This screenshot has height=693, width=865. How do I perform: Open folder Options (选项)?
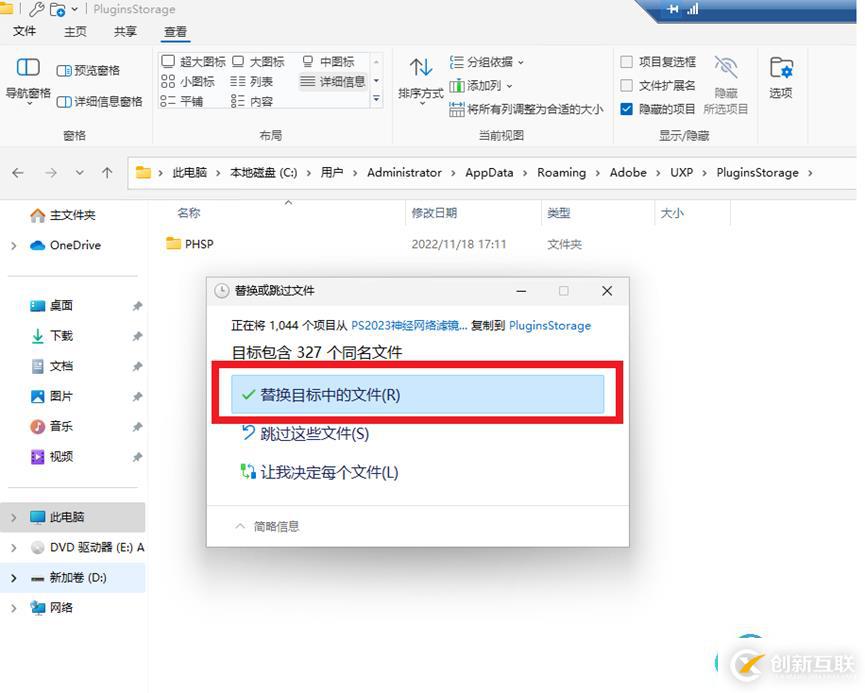pos(781,78)
